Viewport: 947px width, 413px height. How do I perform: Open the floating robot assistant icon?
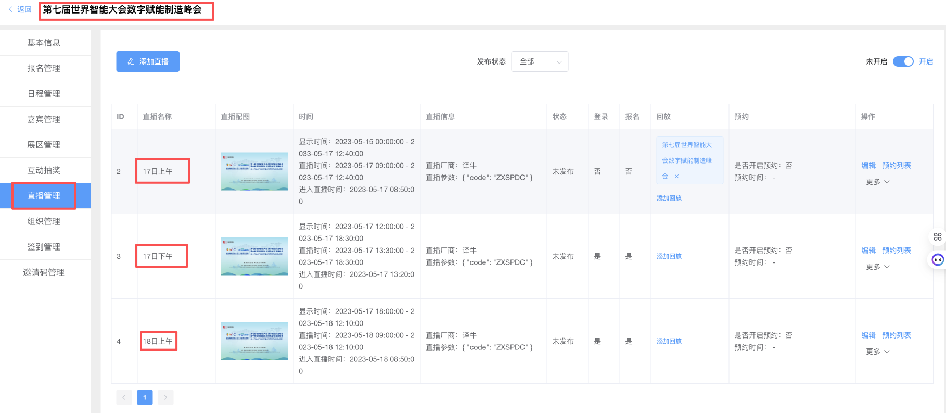click(937, 259)
